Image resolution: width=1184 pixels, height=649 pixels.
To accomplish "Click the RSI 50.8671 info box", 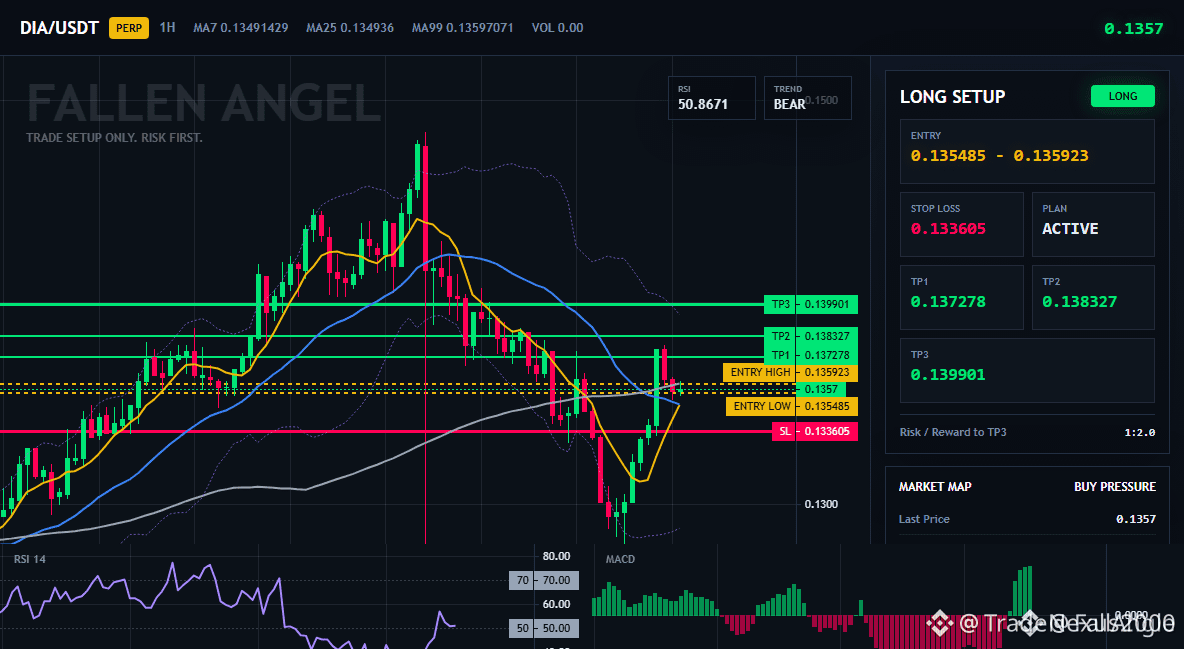I will pos(711,98).
